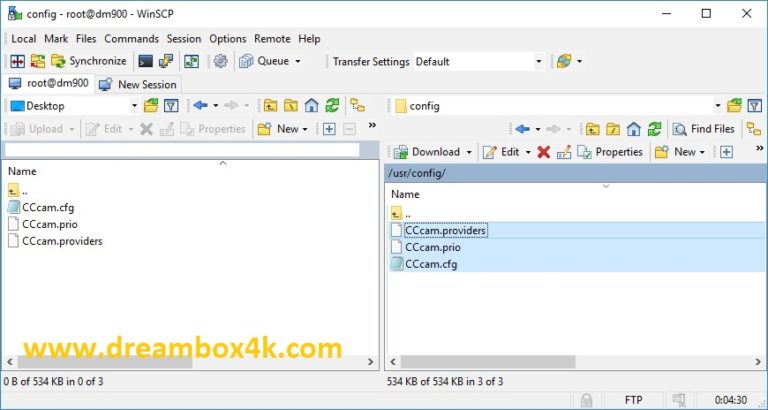
Task: Expand the remote Edit dropdown arrow
Action: point(528,152)
